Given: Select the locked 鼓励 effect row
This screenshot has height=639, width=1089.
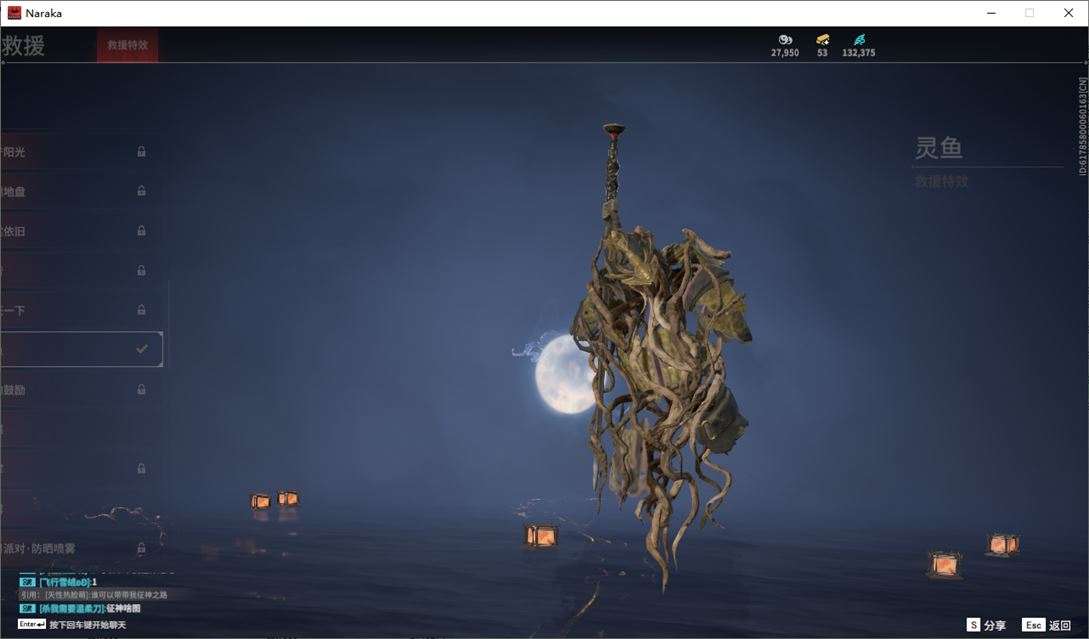Looking at the screenshot, I should click(81, 390).
